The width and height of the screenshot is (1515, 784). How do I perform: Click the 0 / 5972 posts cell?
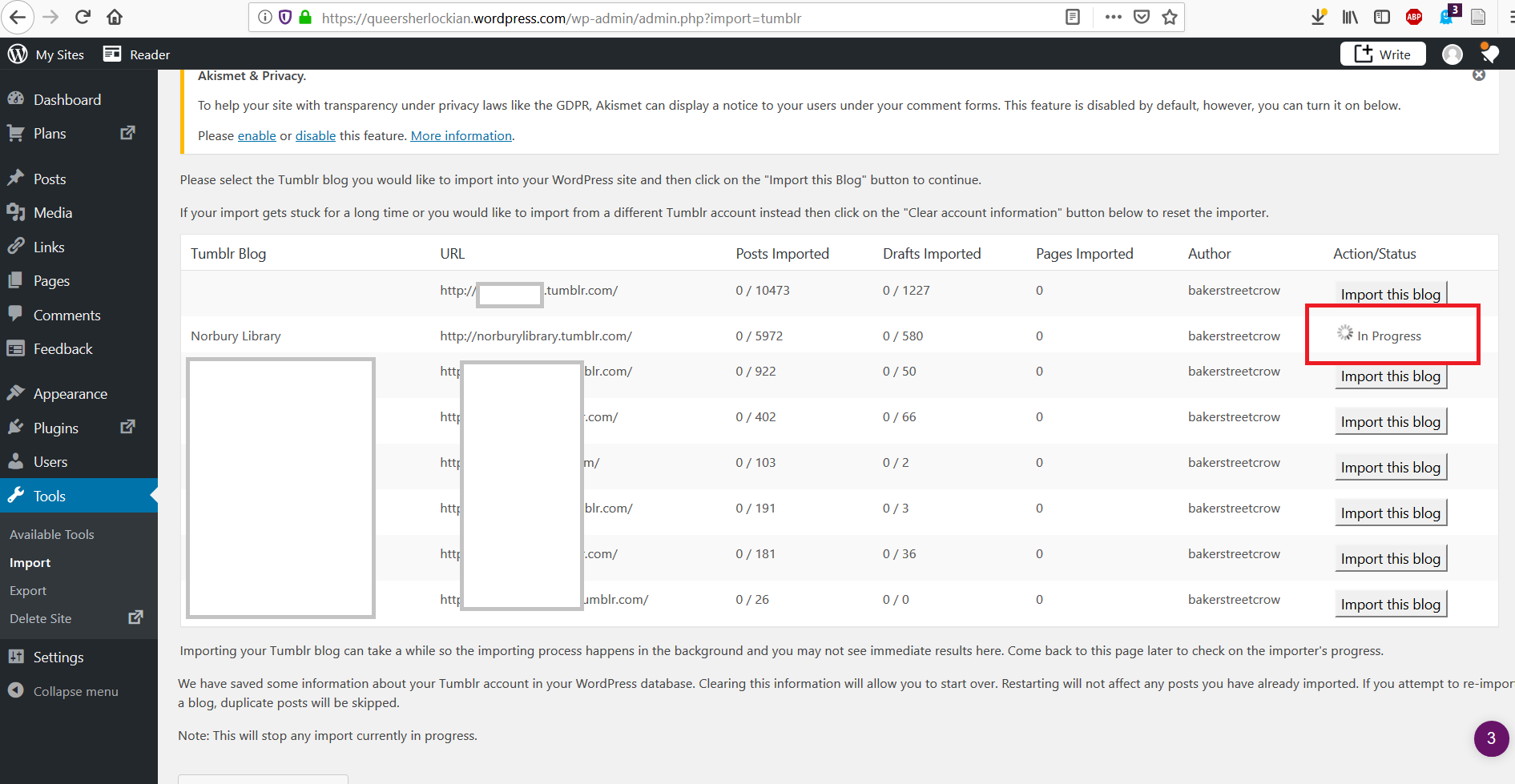pyautogui.click(x=760, y=336)
